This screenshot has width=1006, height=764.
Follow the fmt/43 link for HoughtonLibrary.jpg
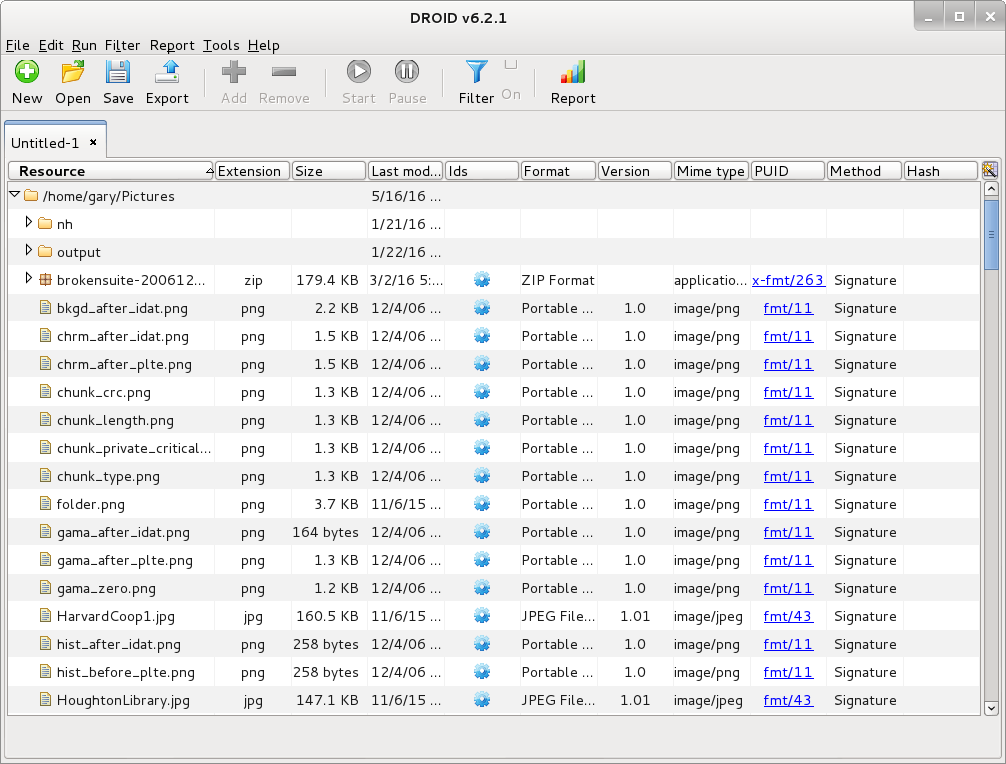tap(788, 700)
